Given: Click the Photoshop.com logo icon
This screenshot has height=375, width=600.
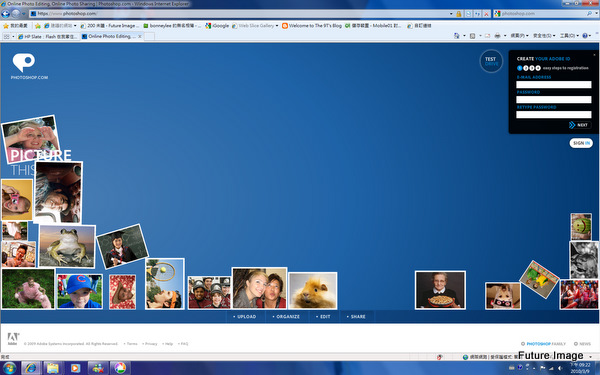Looking at the screenshot, I should (24, 62).
